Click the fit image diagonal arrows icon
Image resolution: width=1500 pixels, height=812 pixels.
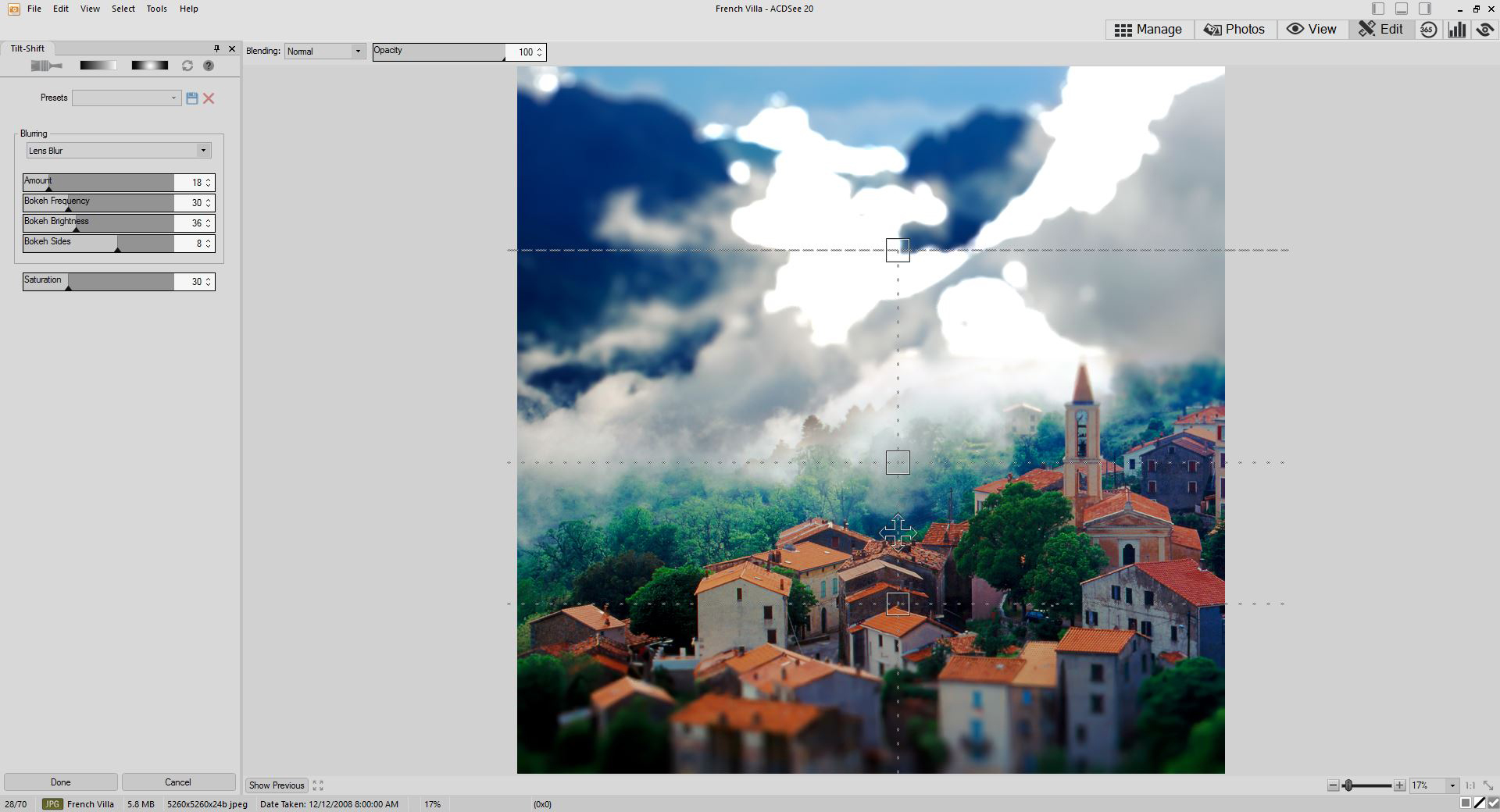pyautogui.click(x=1487, y=785)
